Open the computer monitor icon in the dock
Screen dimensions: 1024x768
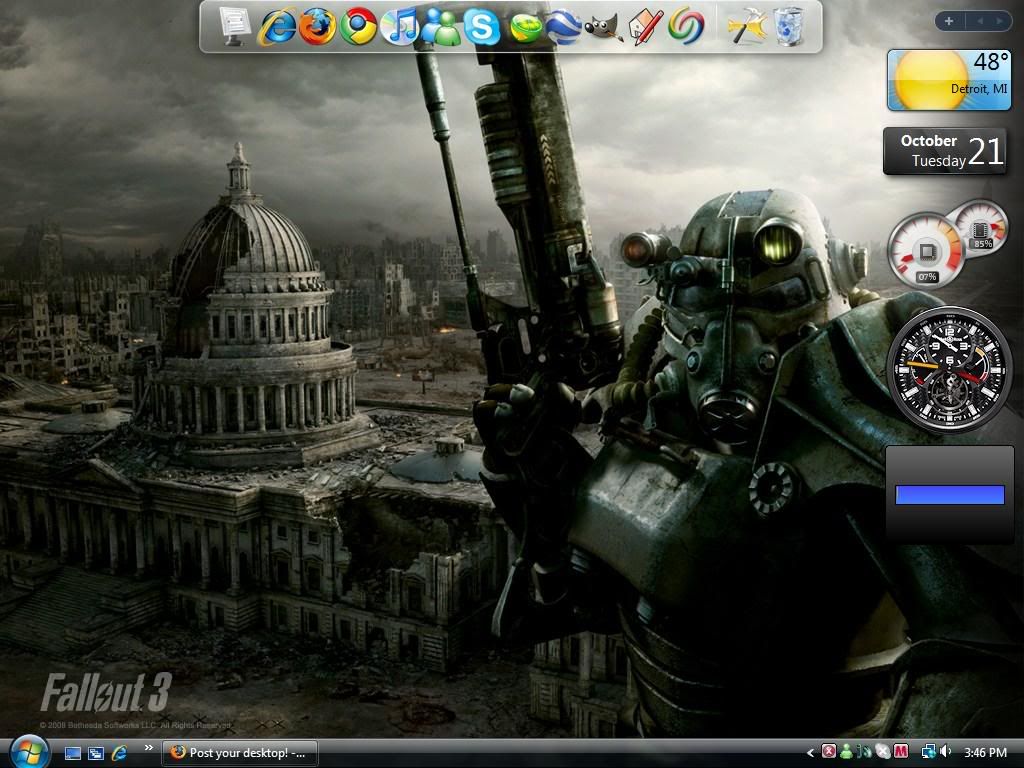[x=236, y=26]
